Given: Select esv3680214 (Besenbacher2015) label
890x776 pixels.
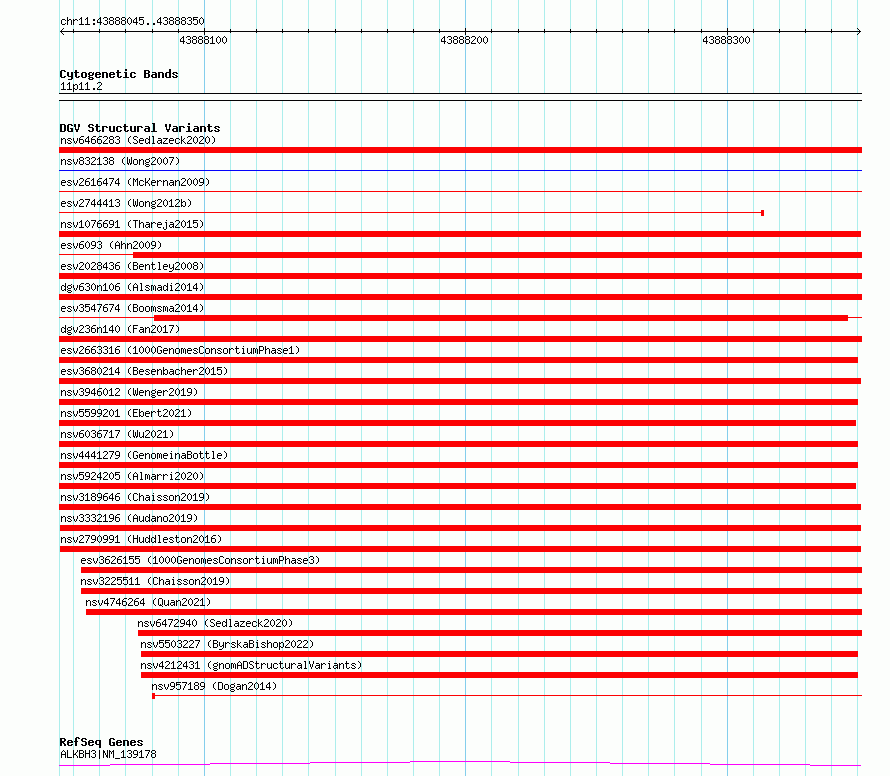Looking at the screenshot, I should [x=144, y=371].
